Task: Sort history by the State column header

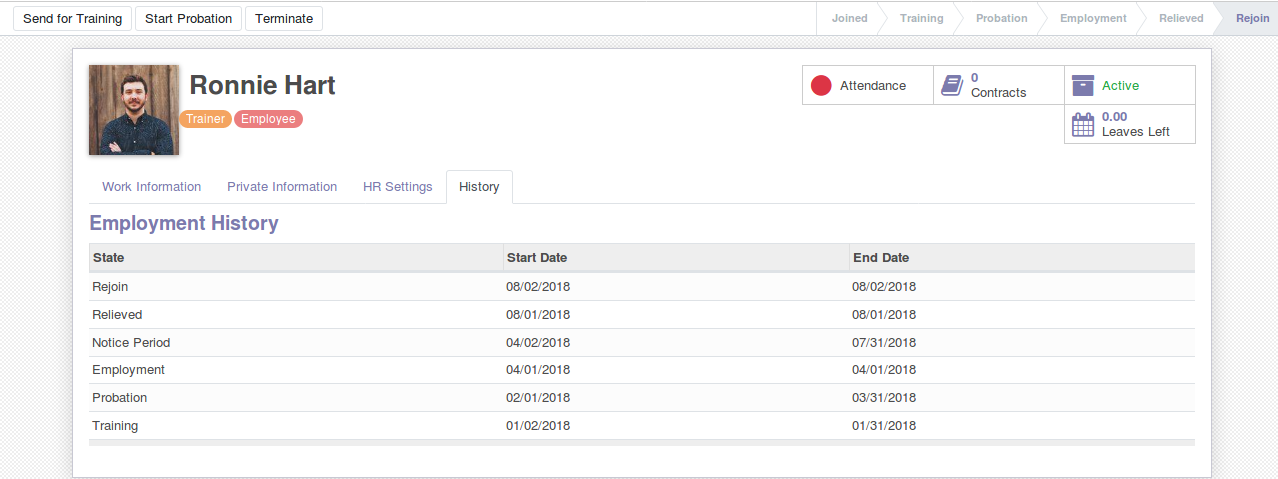Action: tap(296, 258)
